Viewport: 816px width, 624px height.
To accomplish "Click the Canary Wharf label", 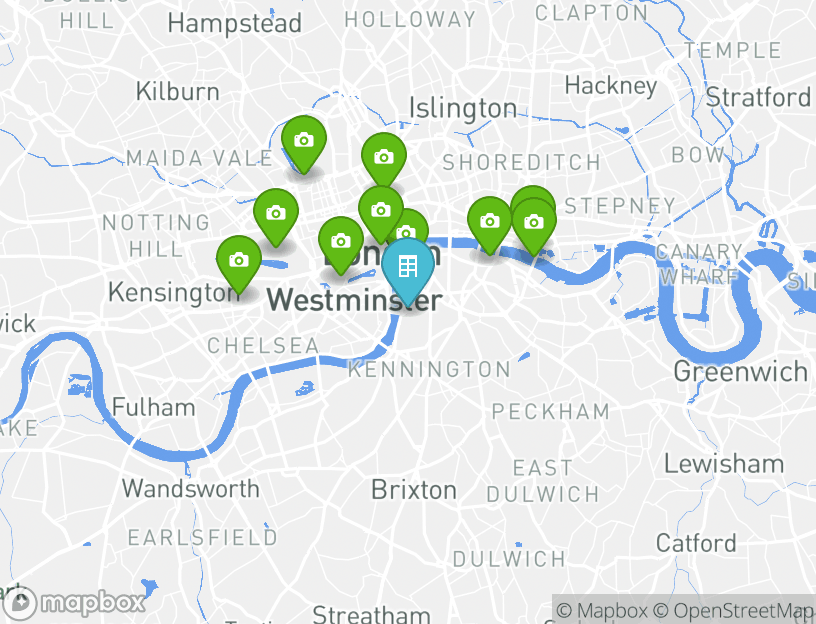I will coord(699,264).
